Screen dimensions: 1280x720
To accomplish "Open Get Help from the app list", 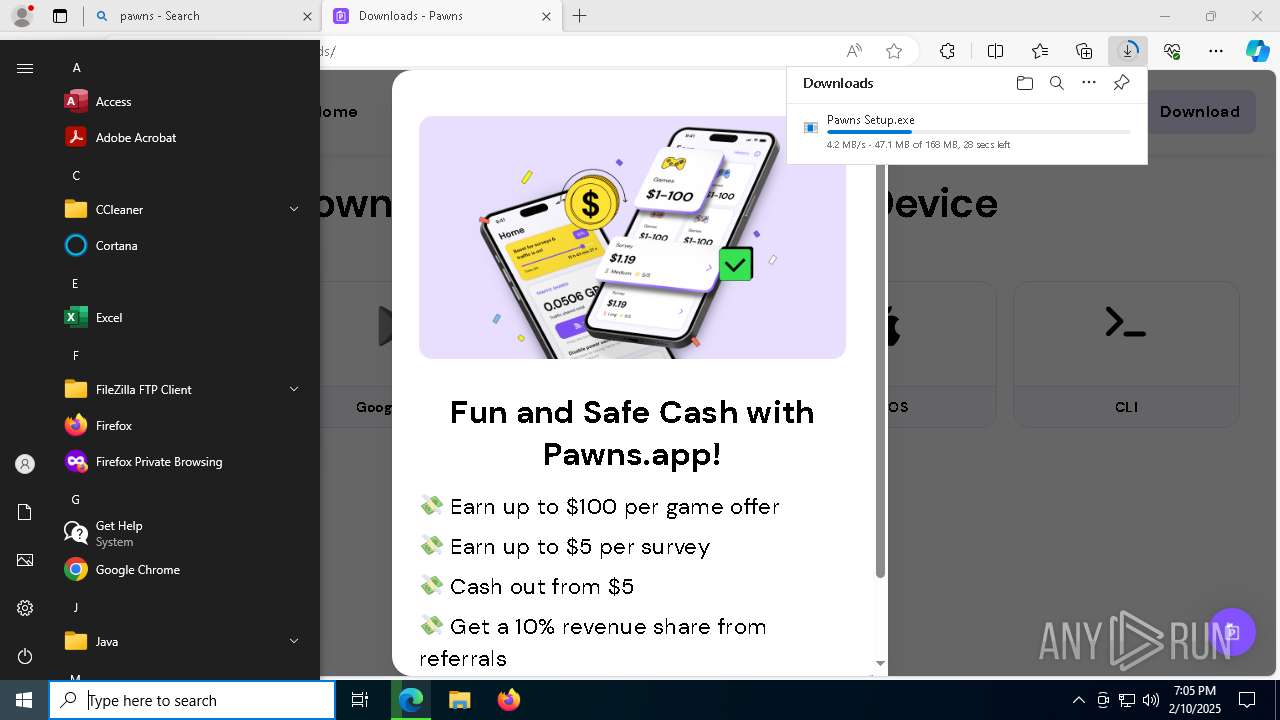I will point(184,534).
